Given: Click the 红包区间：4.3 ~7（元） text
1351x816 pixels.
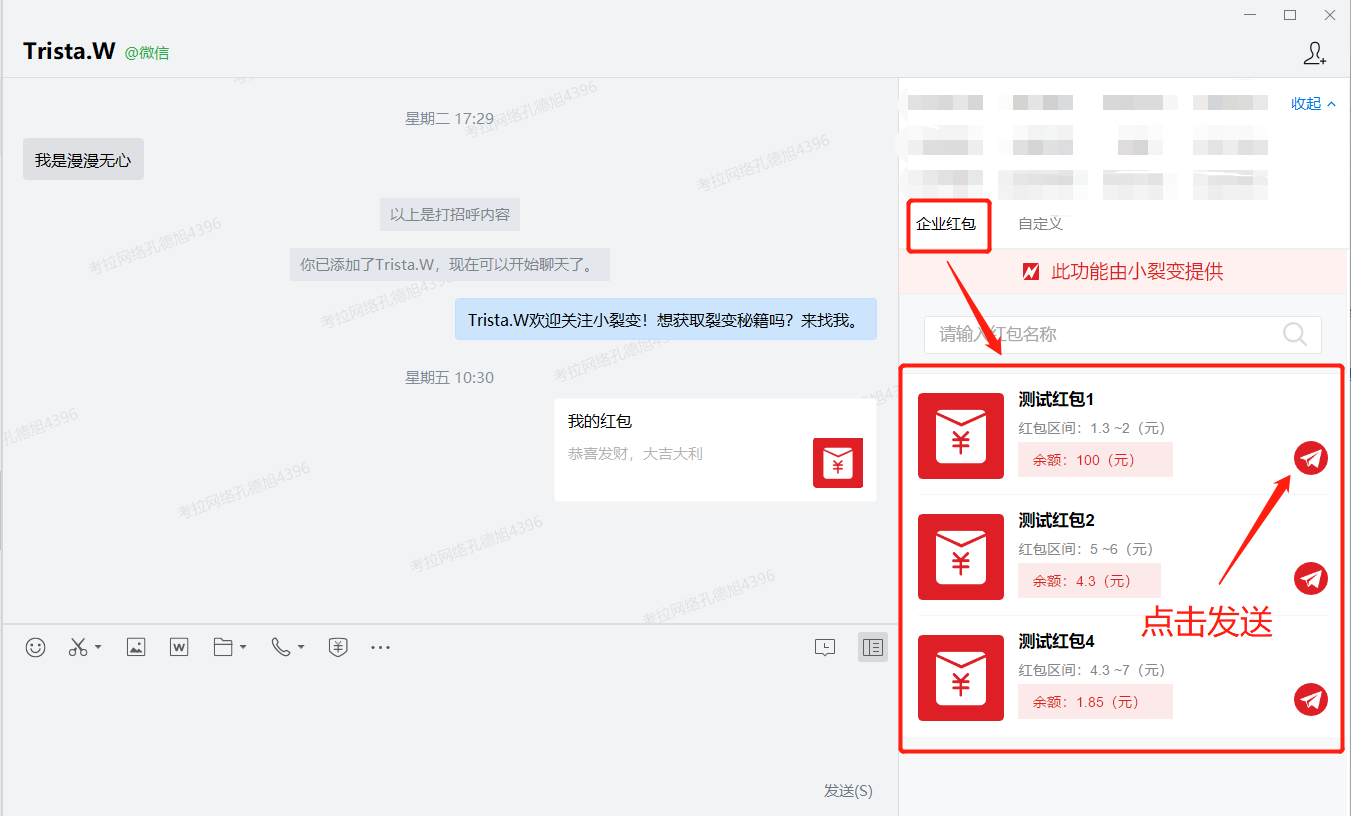Looking at the screenshot, I should (1092, 670).
